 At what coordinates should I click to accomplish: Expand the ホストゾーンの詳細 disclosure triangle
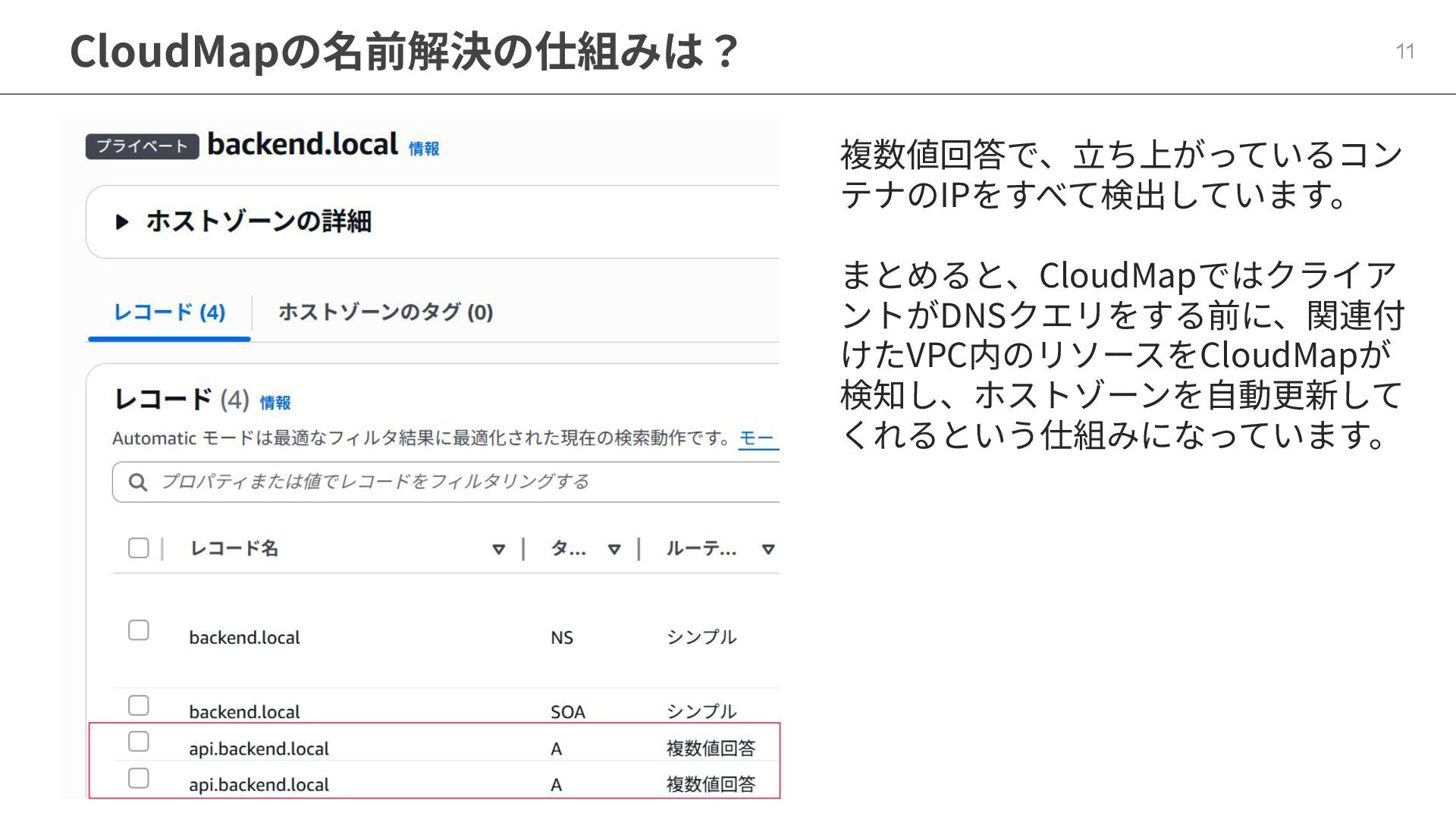[x=121, y=222]
